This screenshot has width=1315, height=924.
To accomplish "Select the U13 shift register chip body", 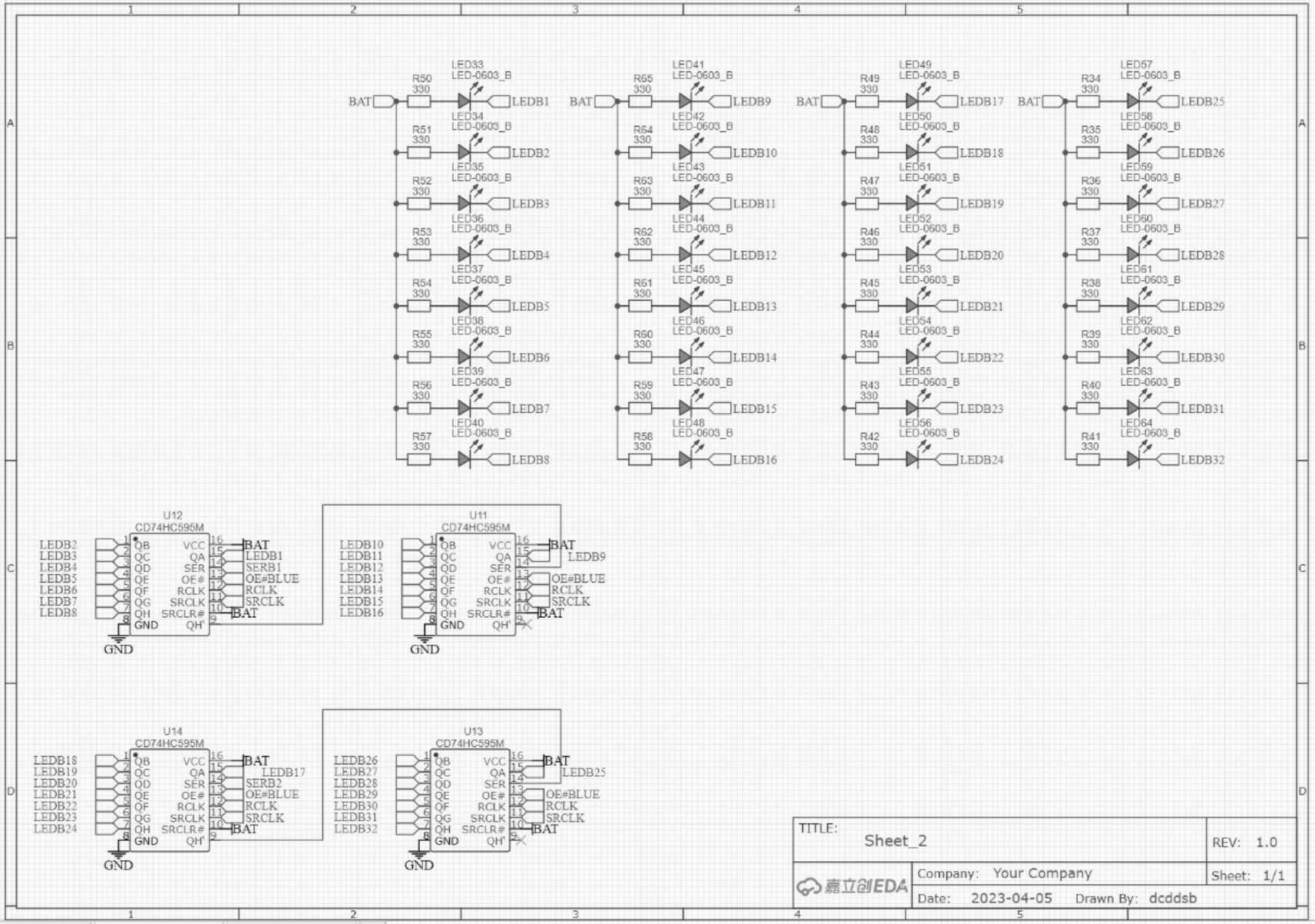I will [x=470, y=800].
